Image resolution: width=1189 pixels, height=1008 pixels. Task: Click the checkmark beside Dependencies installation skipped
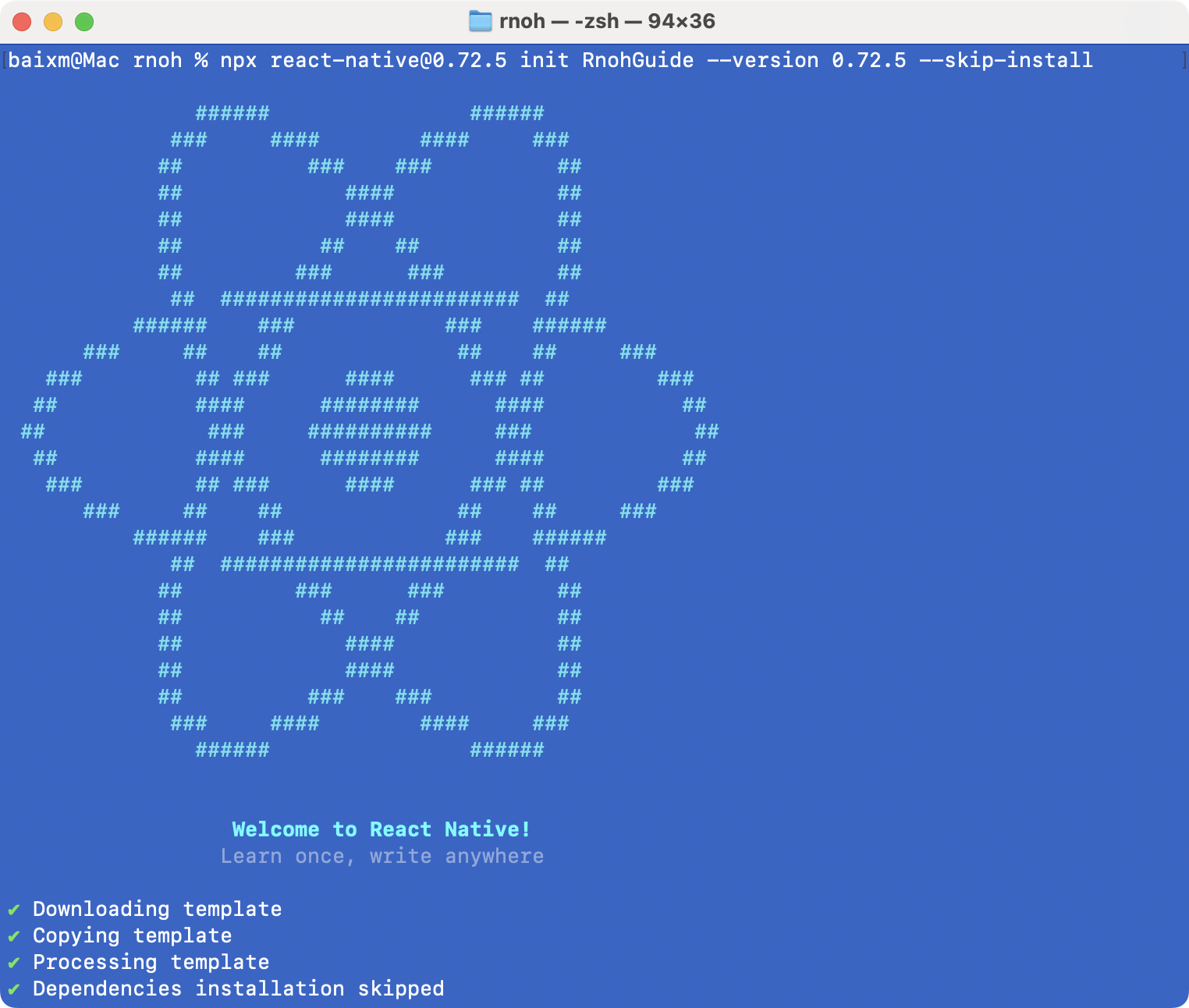point(14,989)
